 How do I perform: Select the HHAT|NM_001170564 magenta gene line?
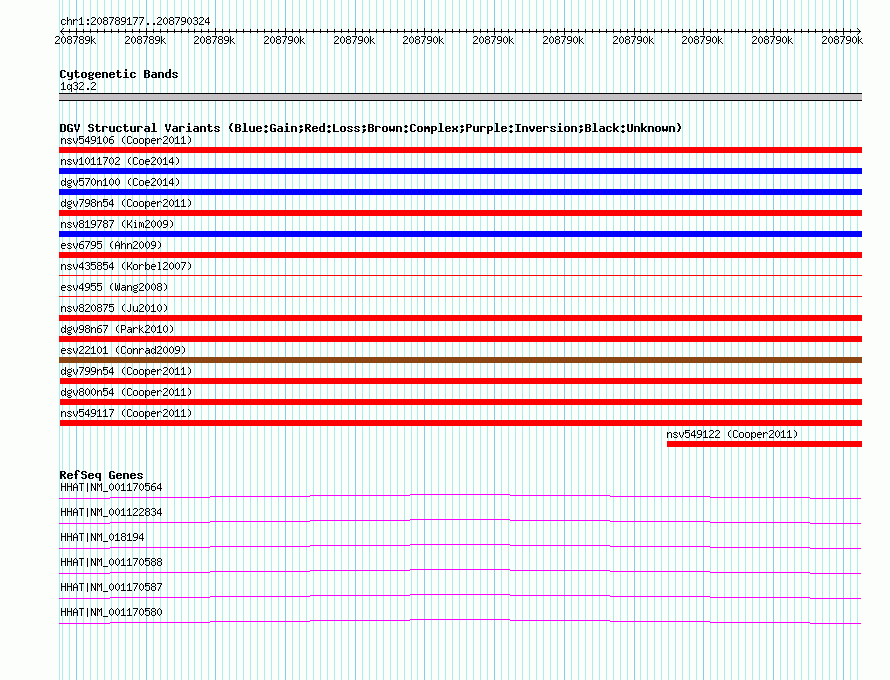click(460, 497)
